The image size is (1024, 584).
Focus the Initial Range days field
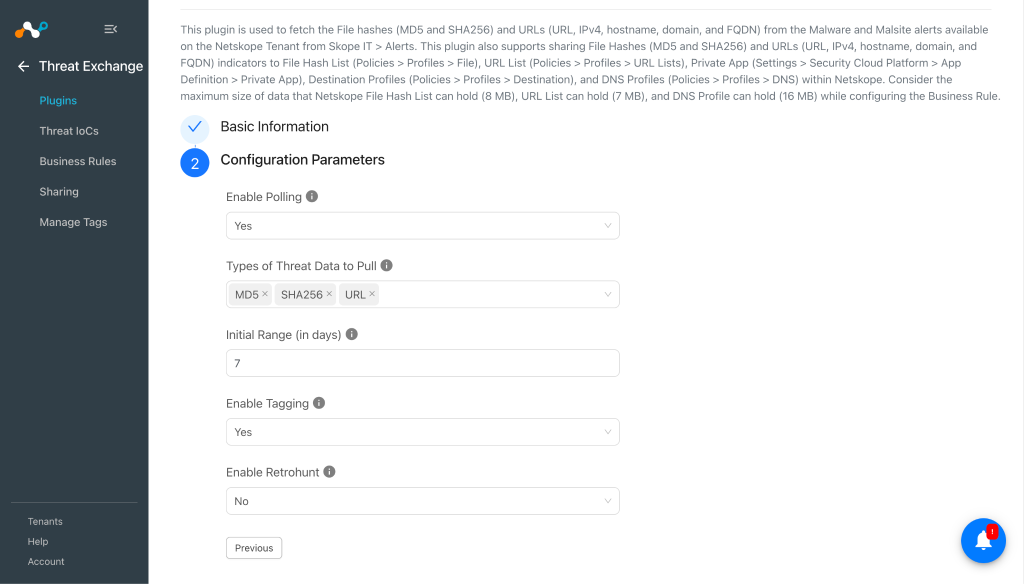pyautogui.click(x=423, y=363)
